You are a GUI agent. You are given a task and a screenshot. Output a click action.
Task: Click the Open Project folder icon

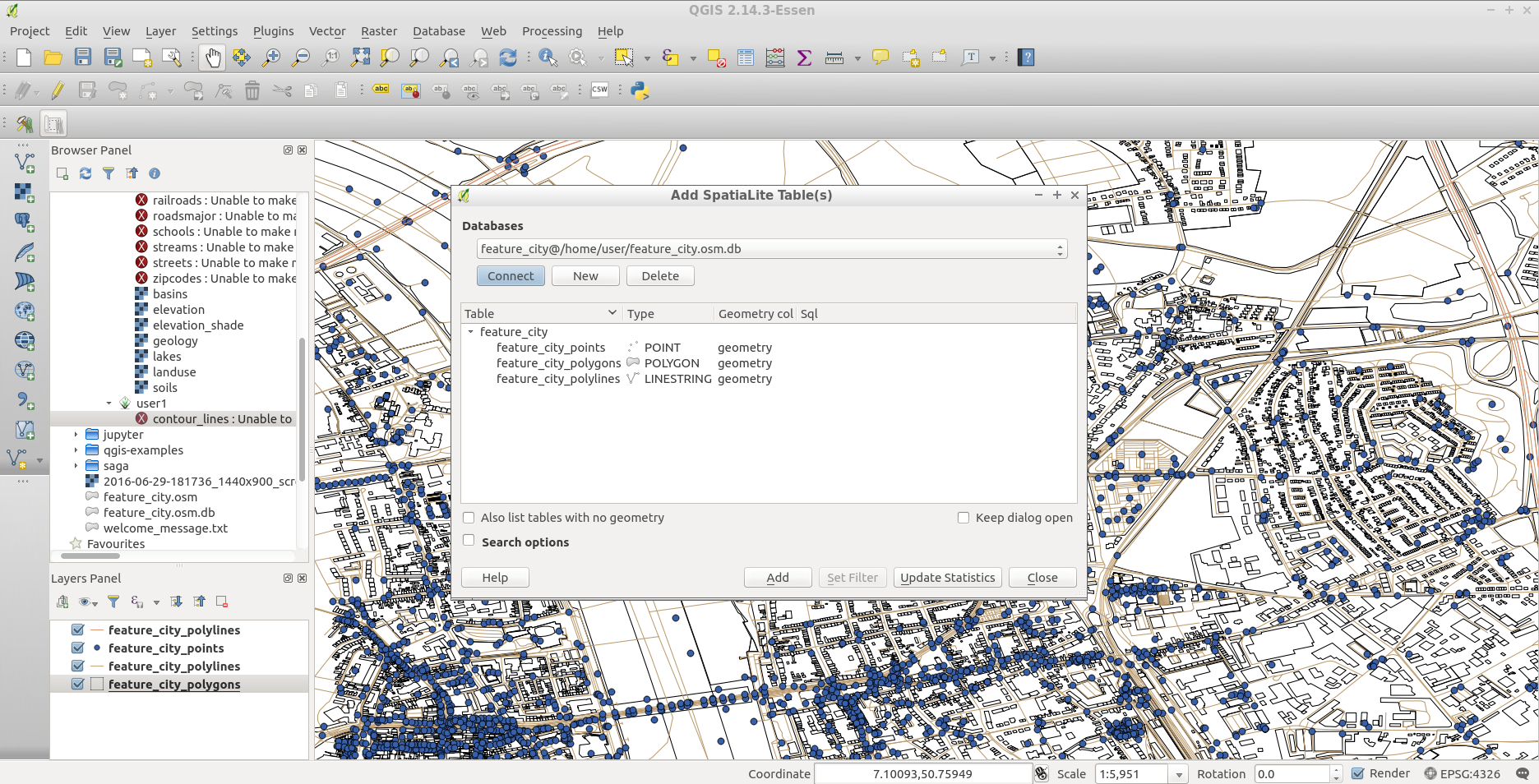pyautogui.click(x=53, y=58)
